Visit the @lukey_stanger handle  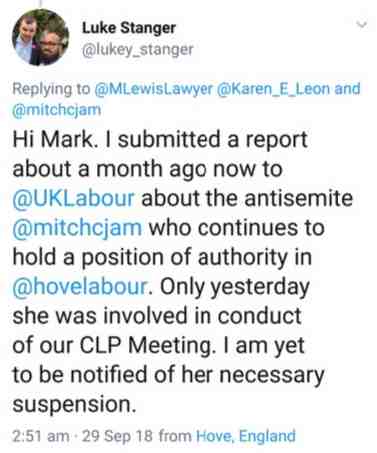[137, 50]
